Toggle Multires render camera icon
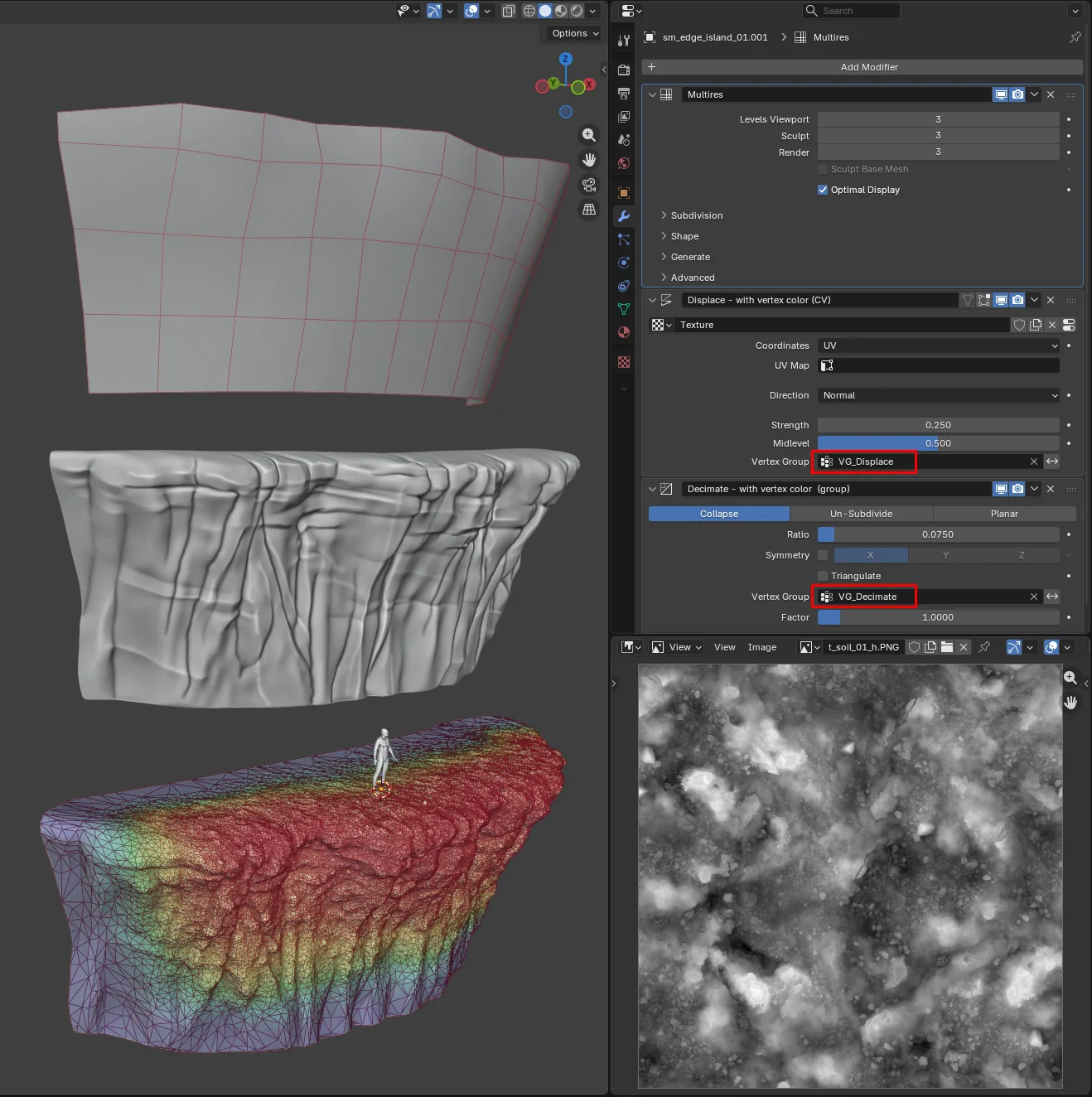1092x1097 pixels. point(1017,94)
